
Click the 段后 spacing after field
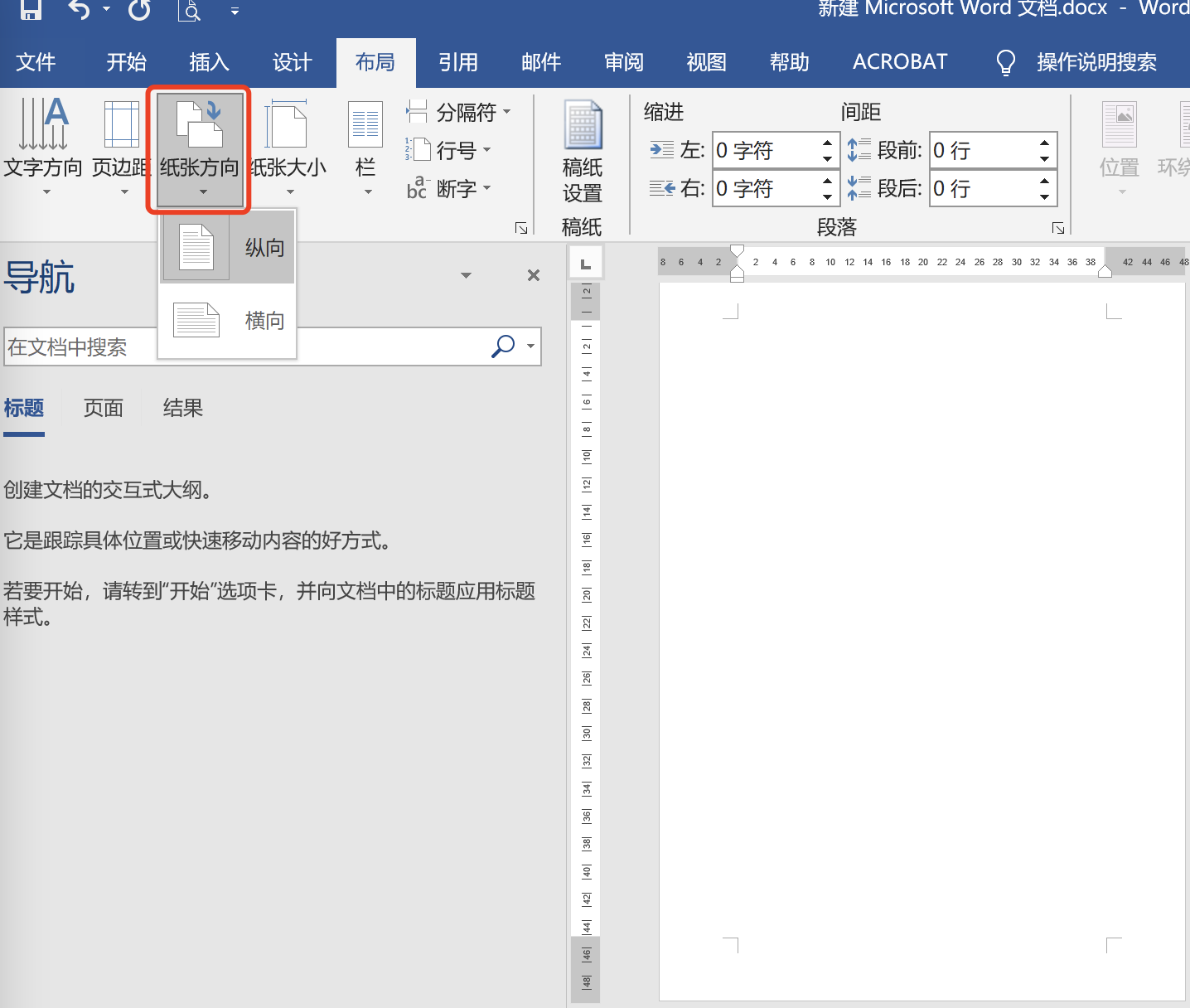[983, 188]
